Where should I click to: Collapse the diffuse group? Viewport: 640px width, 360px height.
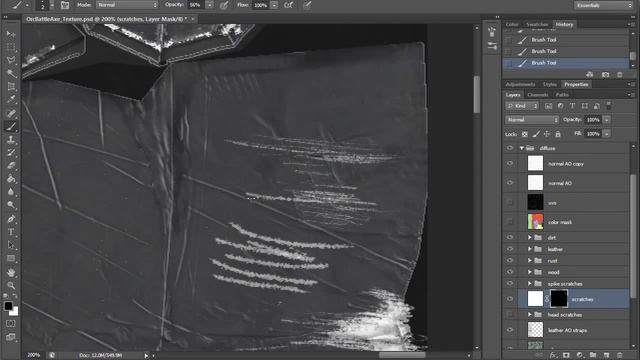click(522, 148)
